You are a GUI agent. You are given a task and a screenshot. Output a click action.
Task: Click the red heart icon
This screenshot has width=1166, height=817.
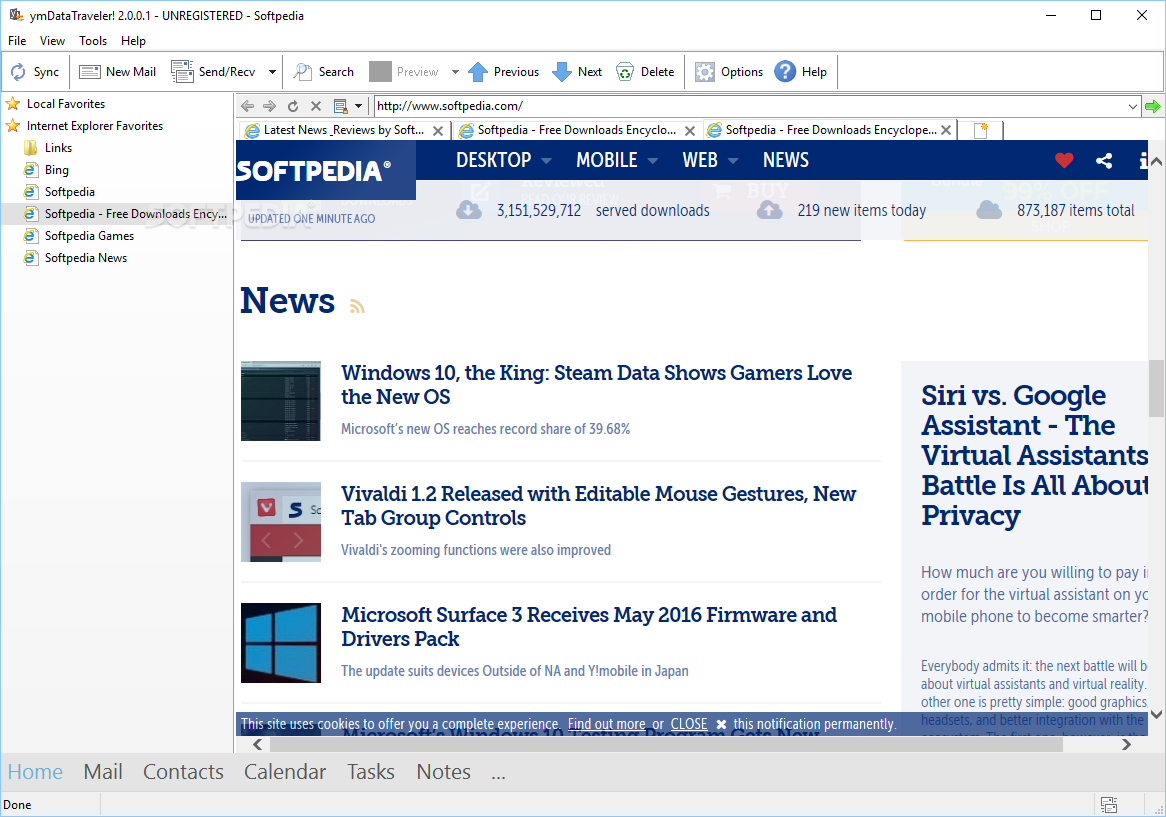(1064, 160)
